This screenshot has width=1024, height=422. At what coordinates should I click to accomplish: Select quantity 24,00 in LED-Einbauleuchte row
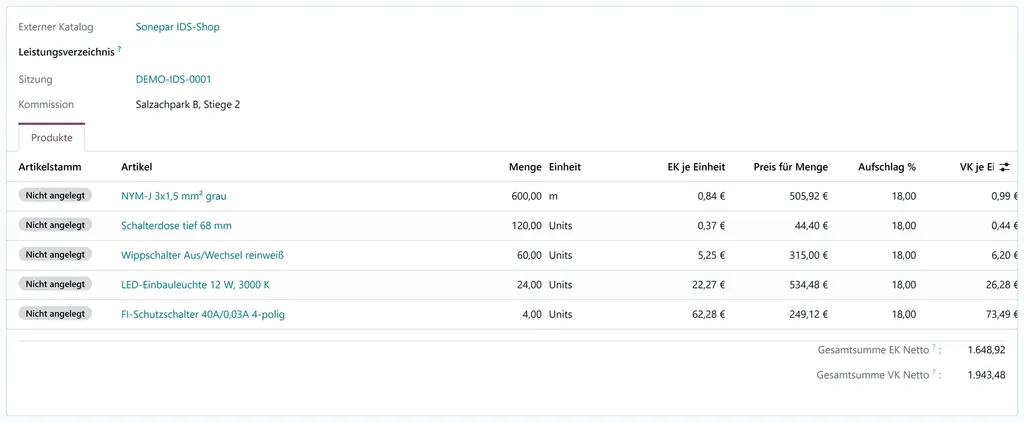coord(529,285)
